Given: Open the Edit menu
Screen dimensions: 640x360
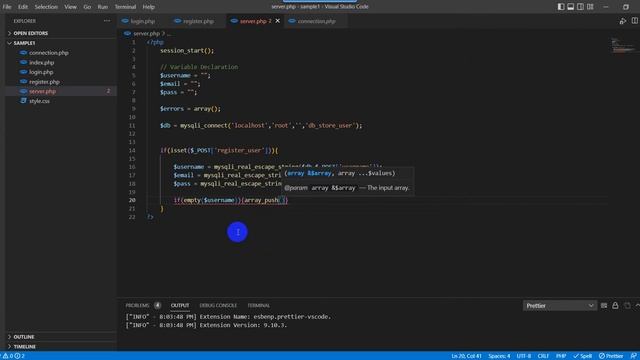Looking at the screenshot, I should coord(23,7).
